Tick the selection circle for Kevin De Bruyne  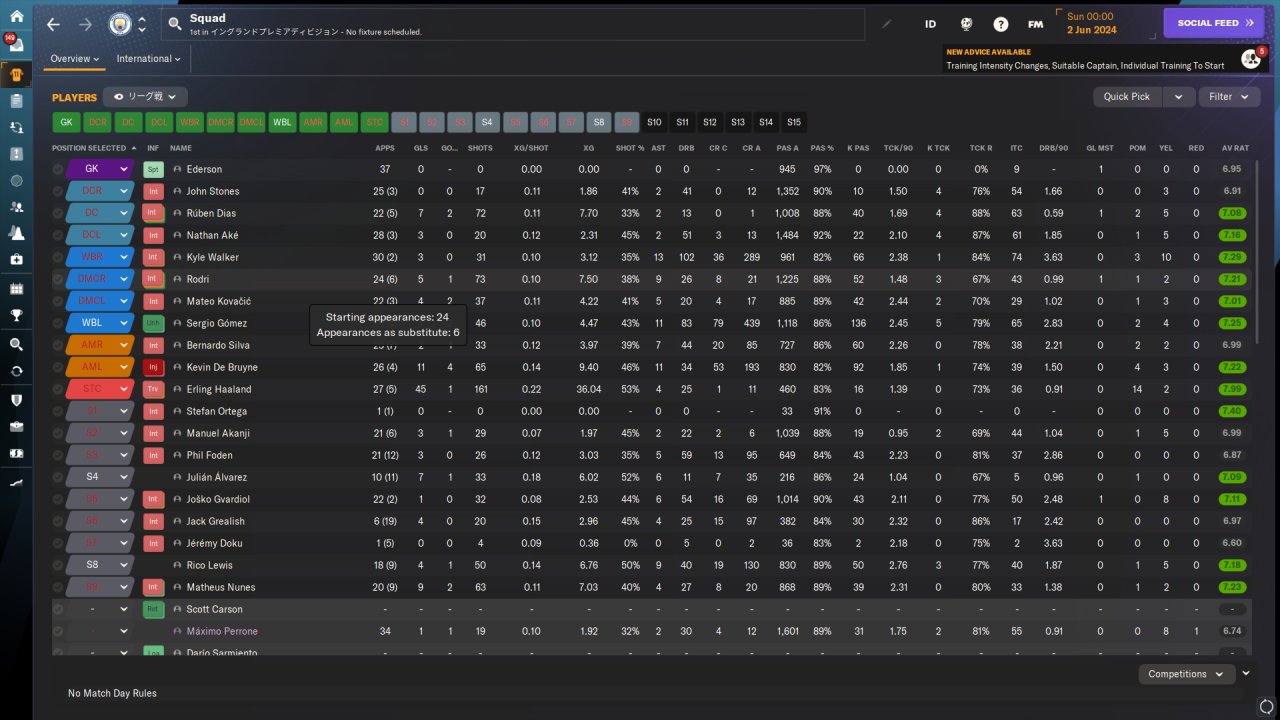(x=58, y=367)
